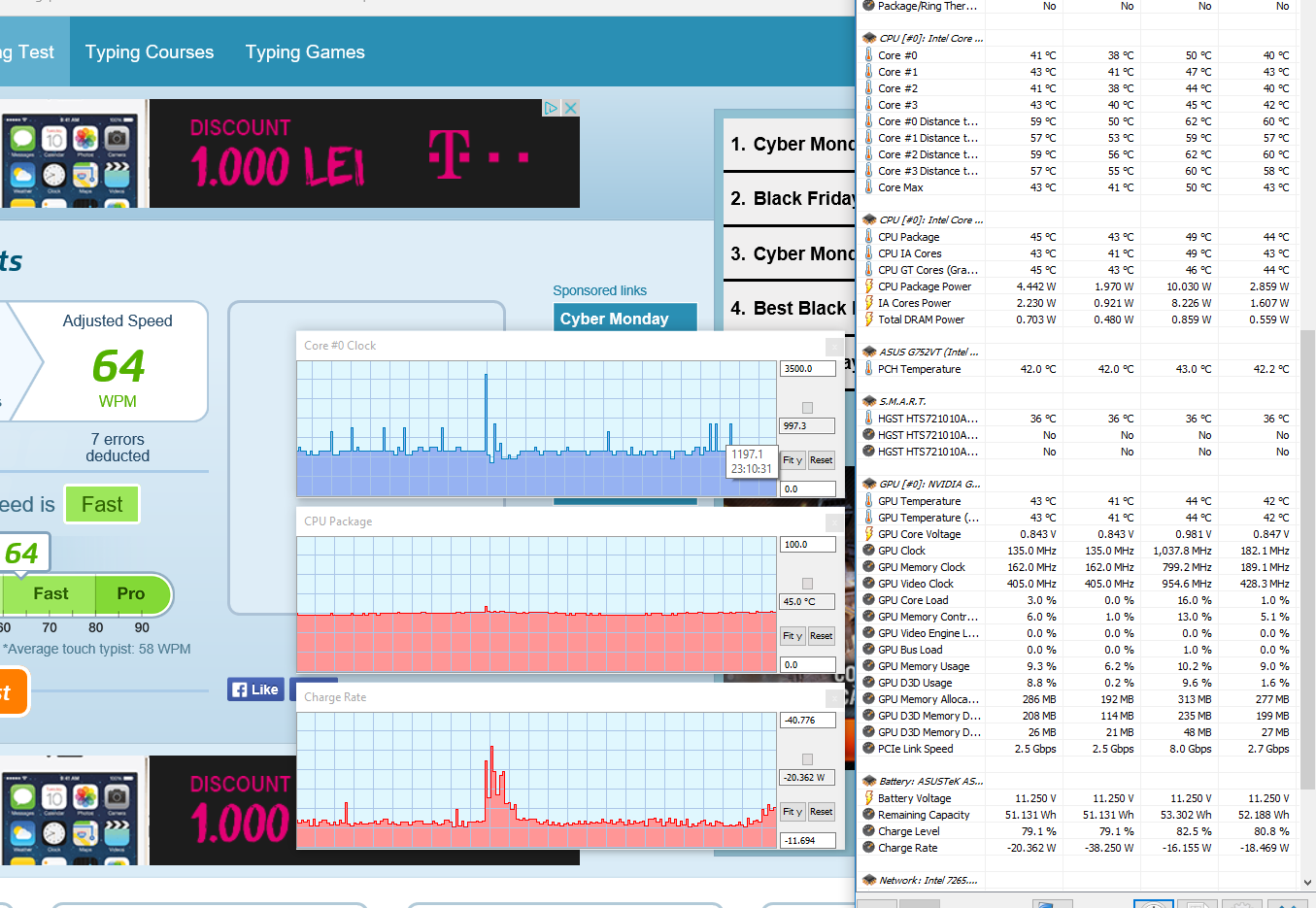Close the Charge Rate graph window
Screen dimensions: 1316x908
point(834,698)
